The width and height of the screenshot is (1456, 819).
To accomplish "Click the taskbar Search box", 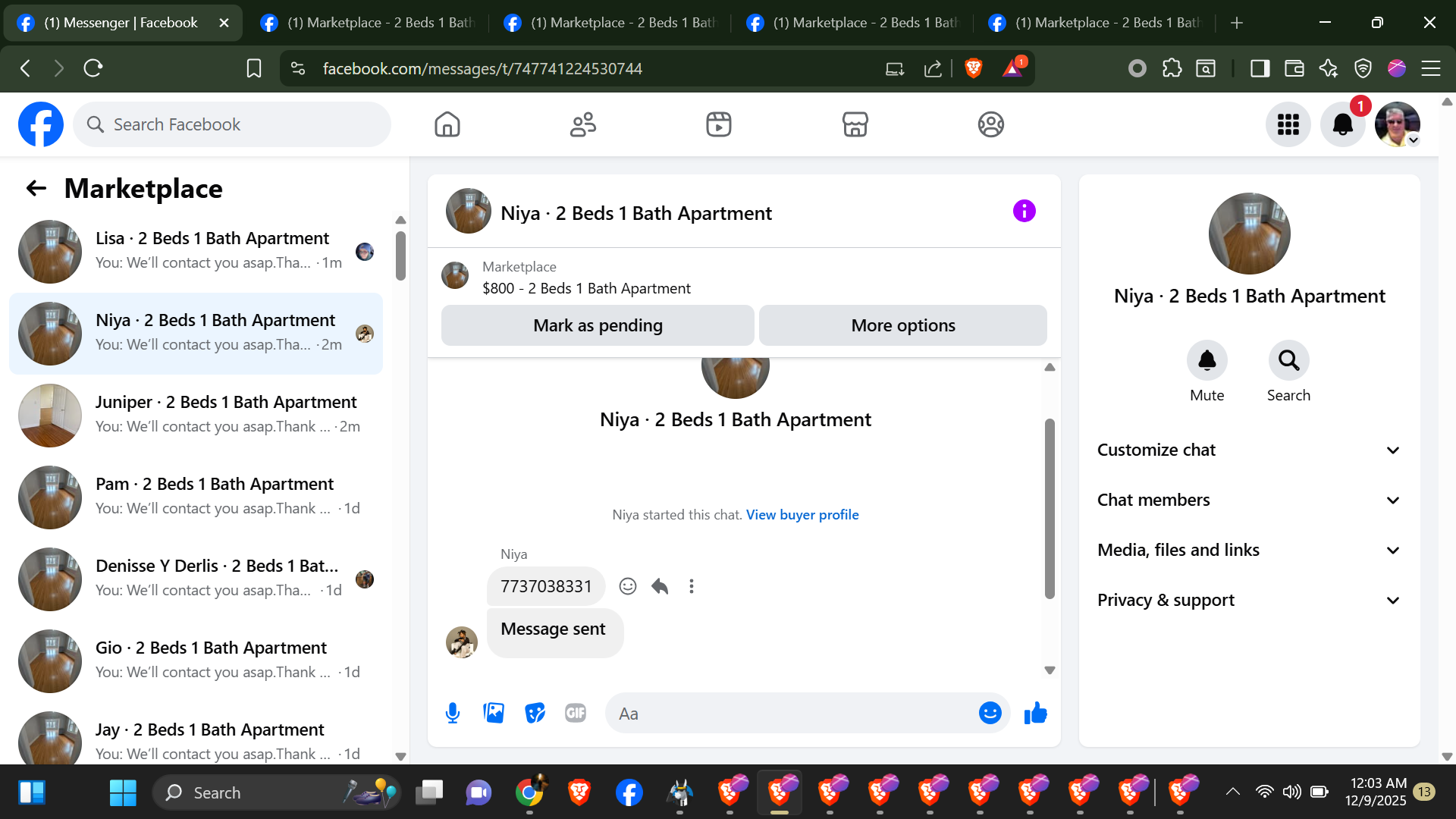I will point(278,792).
